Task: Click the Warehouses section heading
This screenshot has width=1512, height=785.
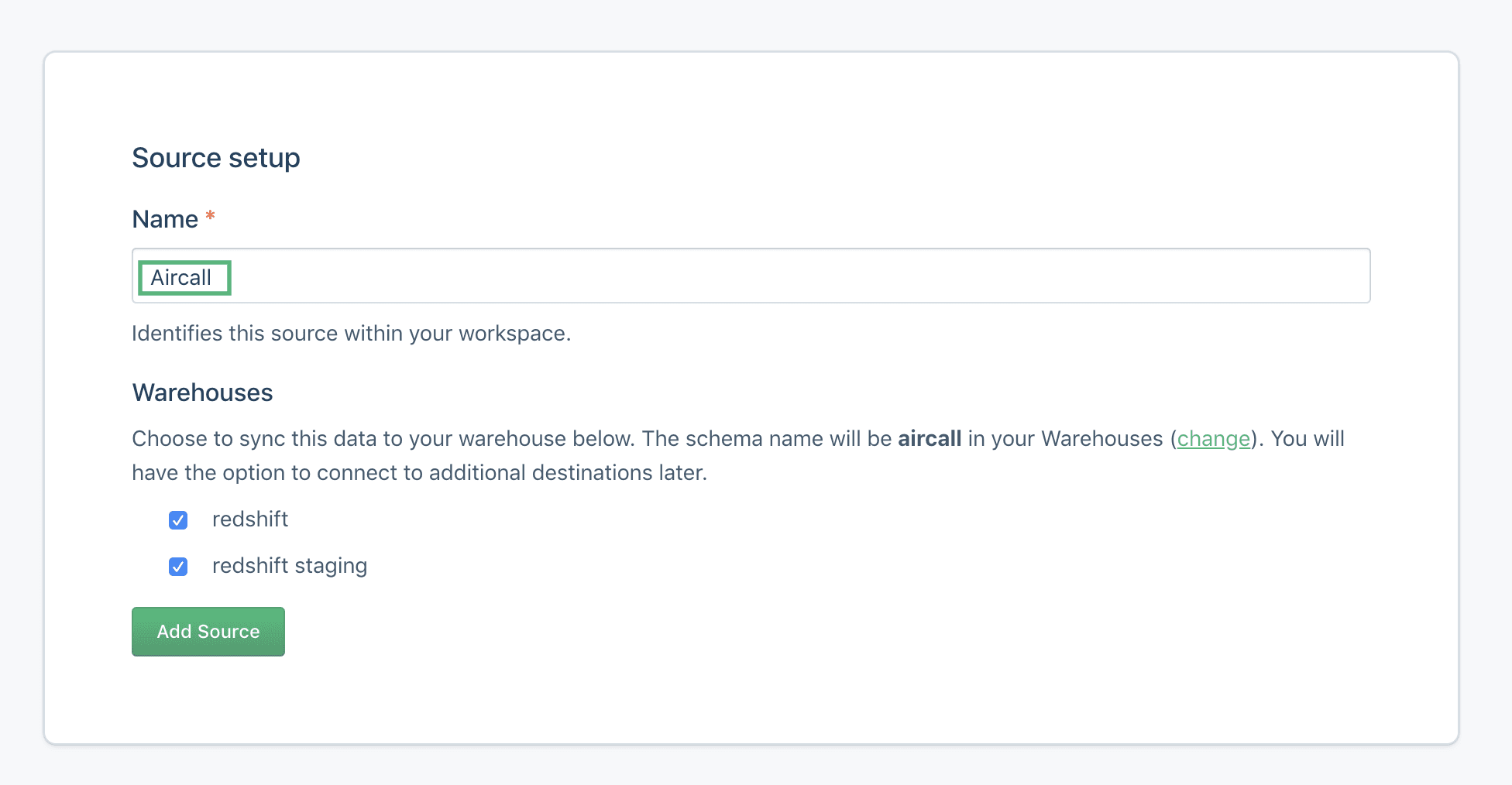Action: tap(202, 392)
